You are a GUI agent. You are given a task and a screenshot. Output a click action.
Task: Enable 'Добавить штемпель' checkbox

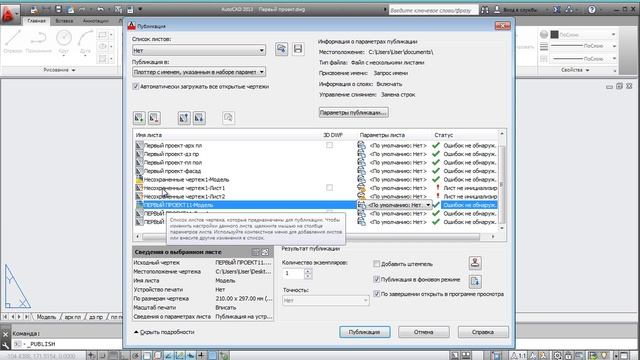tap(376, 264)
